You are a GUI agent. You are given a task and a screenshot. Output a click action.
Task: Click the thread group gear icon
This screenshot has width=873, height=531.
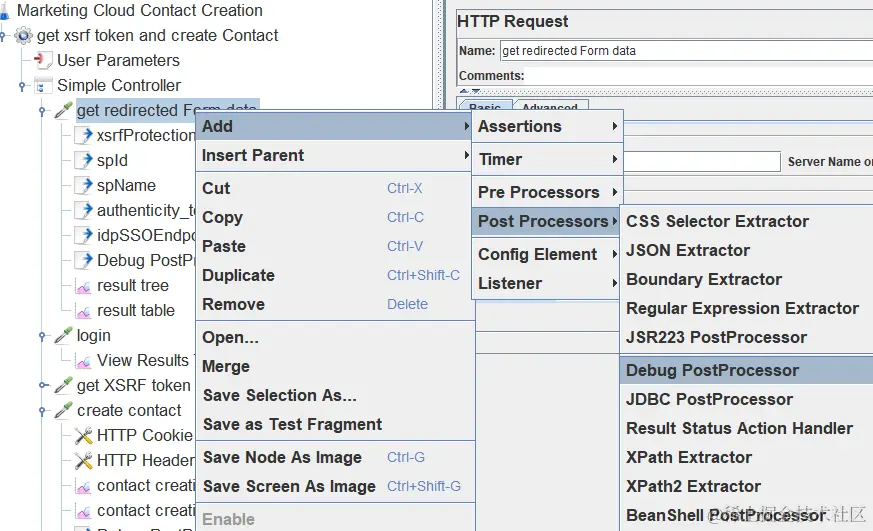(23, 36)
